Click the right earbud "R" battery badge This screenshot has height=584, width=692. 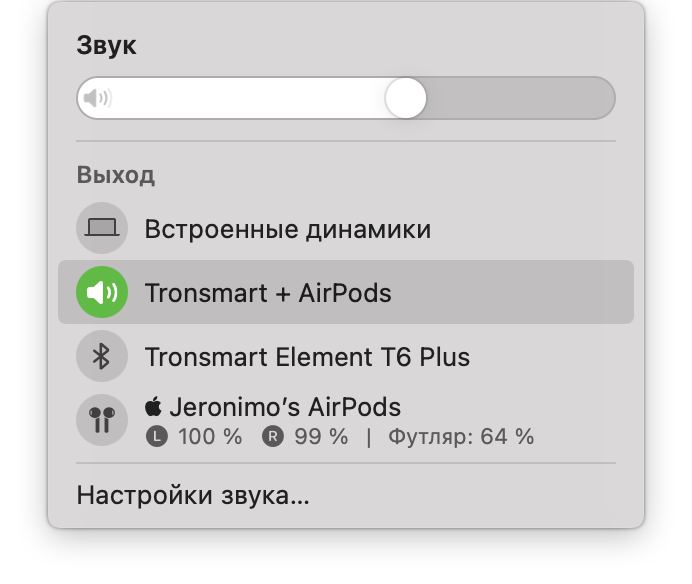pos(272,437)
